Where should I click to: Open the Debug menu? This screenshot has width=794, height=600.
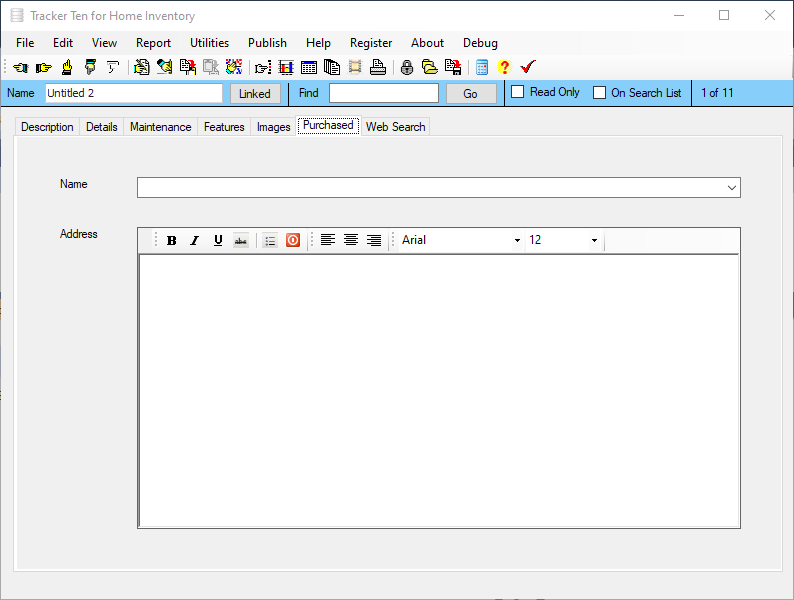481,43
